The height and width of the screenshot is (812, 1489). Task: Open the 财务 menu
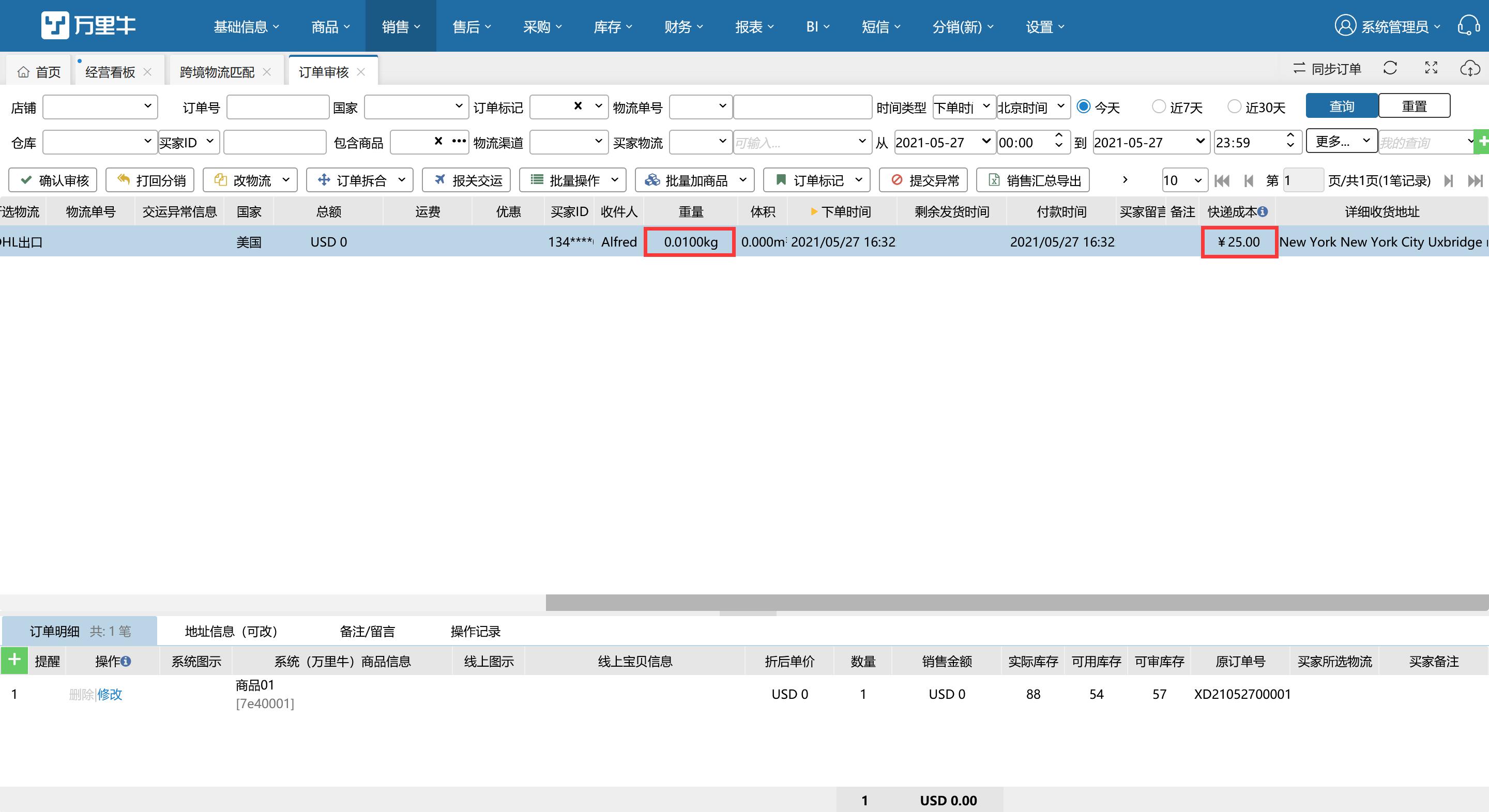(x=683, y=26)
